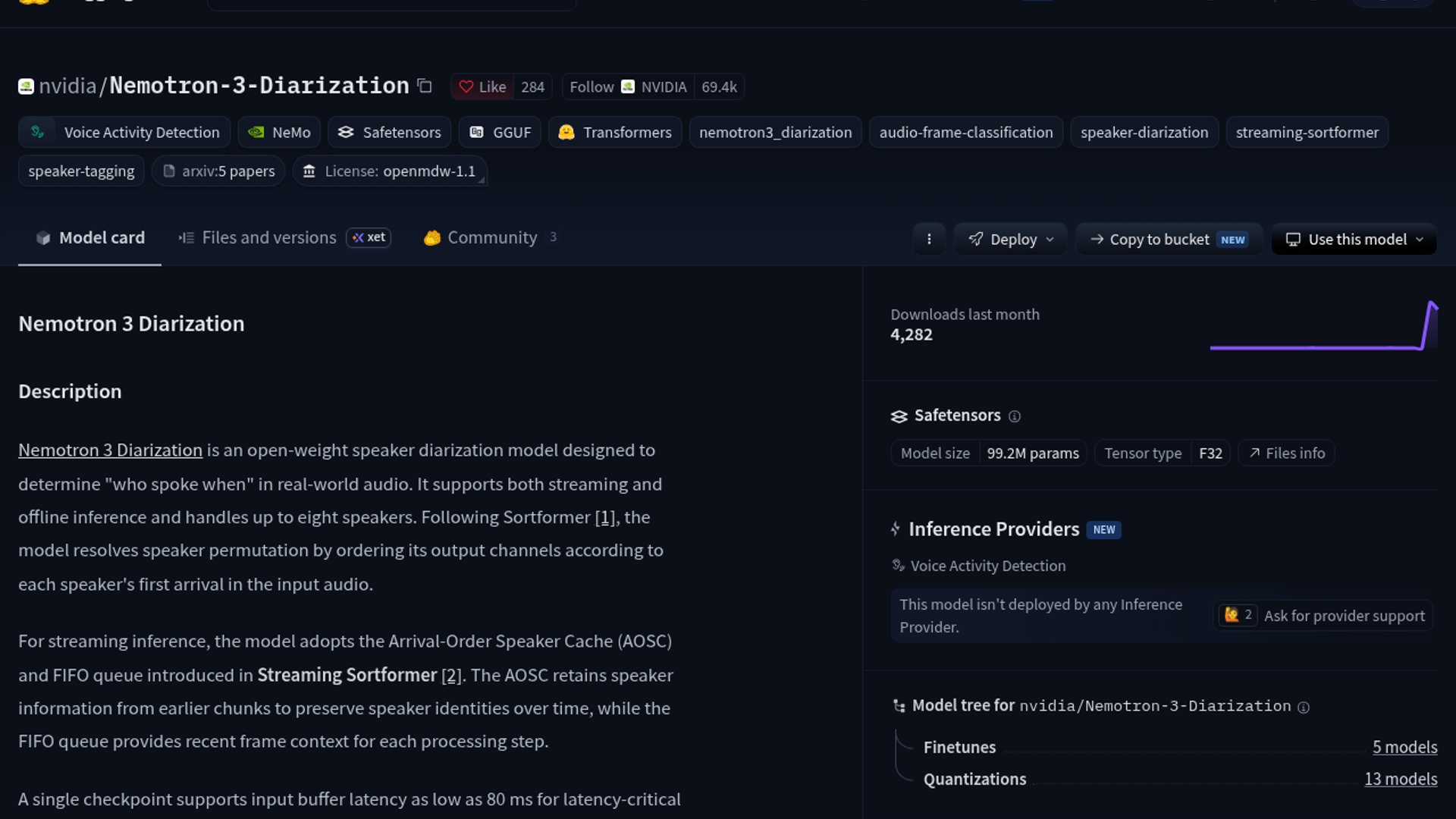Open the arxiv 5 papers tag

(218, 171)
